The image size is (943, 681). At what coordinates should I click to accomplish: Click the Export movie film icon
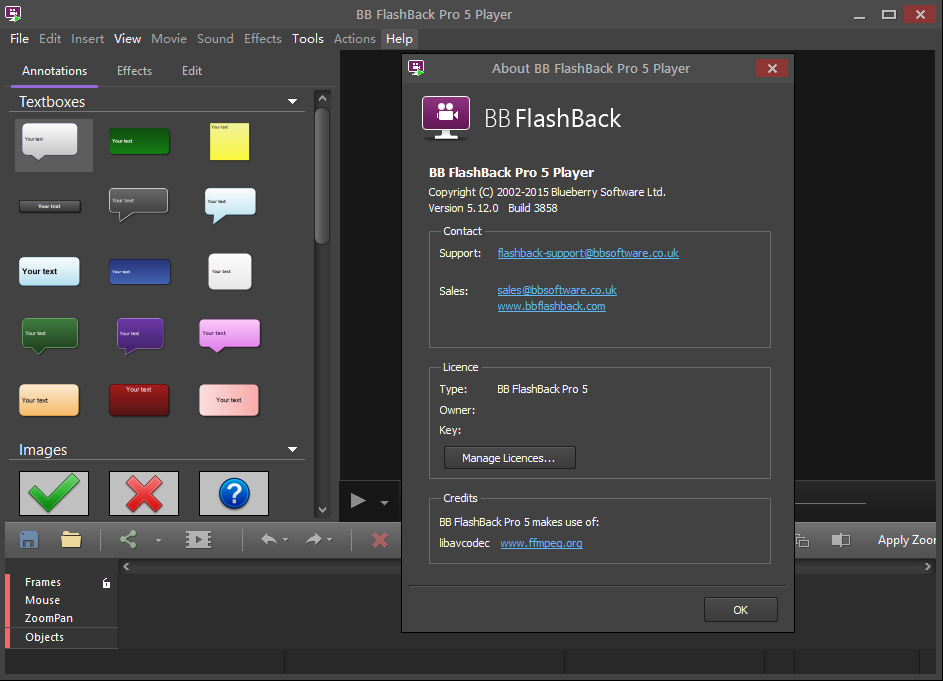[x=198, y=540]
